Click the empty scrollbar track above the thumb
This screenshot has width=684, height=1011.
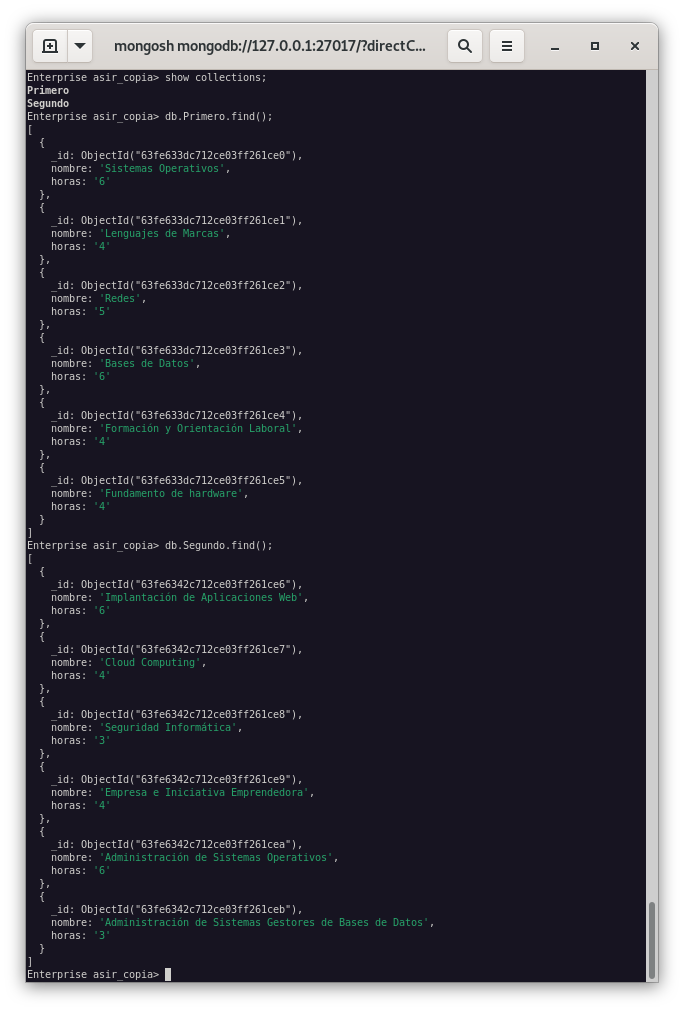(x=652, y=480)
